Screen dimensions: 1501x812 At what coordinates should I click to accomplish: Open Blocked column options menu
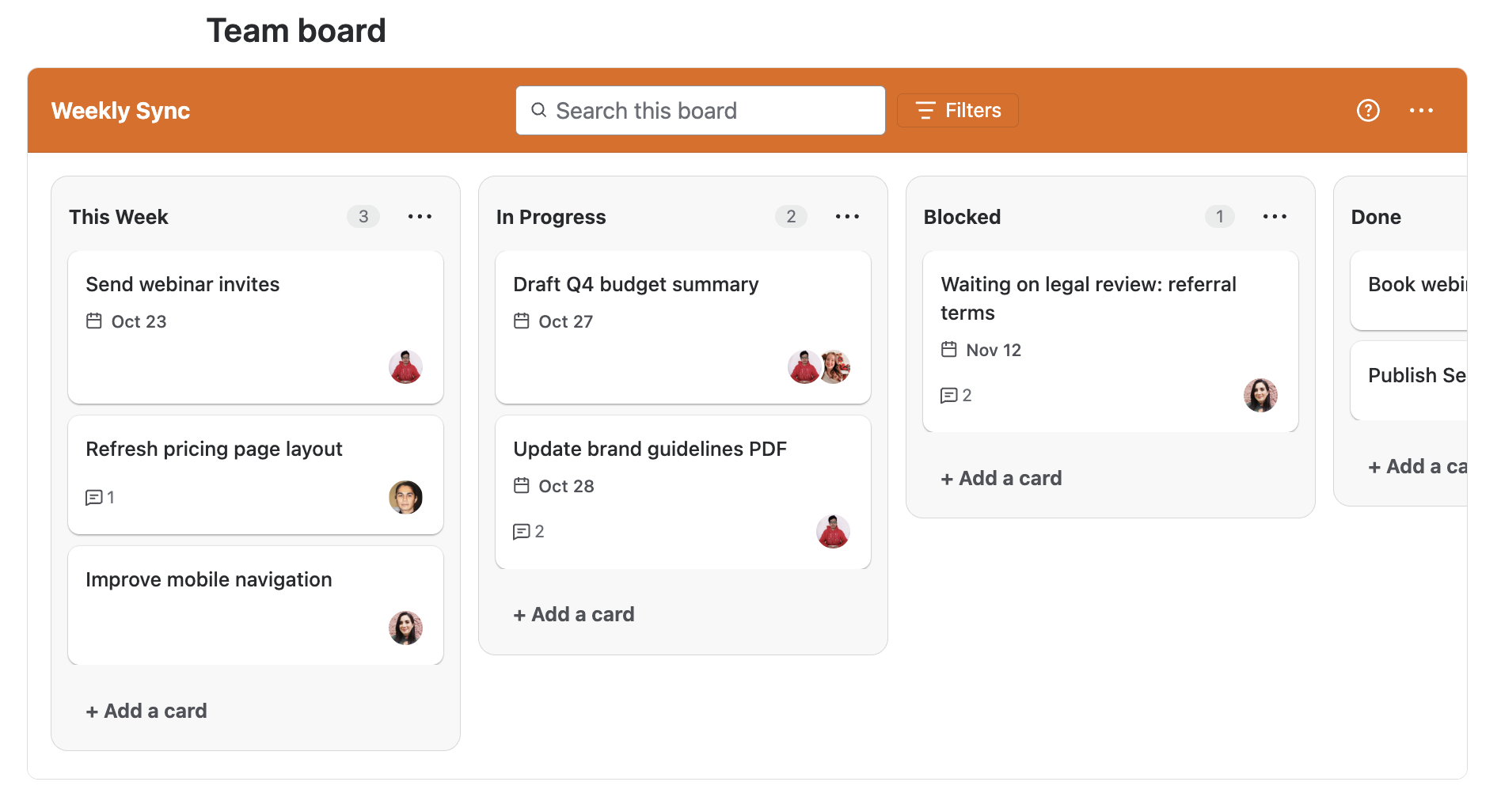click(1275, 217)
